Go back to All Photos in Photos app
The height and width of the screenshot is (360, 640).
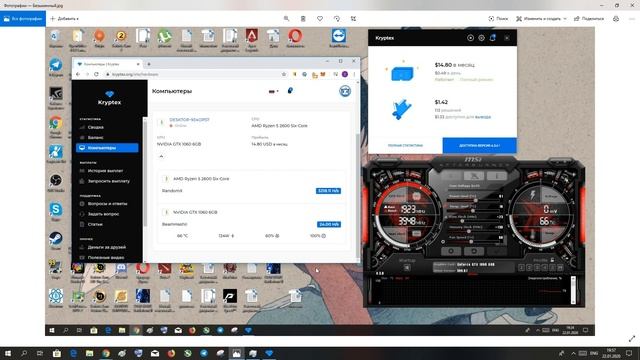23,19
